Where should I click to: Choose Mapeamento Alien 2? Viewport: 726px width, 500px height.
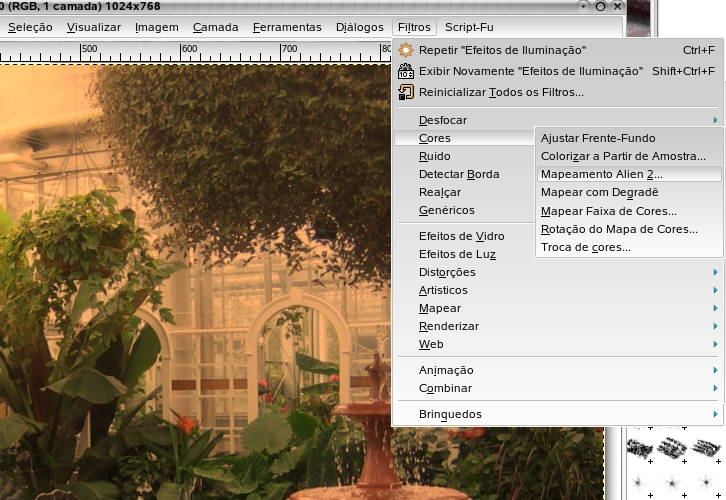click(x=629, y=174)
